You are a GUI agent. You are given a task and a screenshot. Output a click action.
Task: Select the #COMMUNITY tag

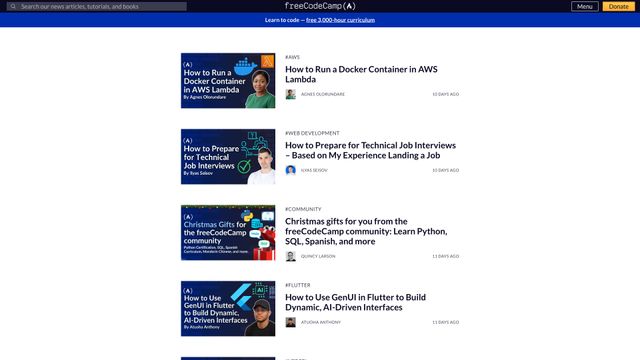[x=303, y=209]
